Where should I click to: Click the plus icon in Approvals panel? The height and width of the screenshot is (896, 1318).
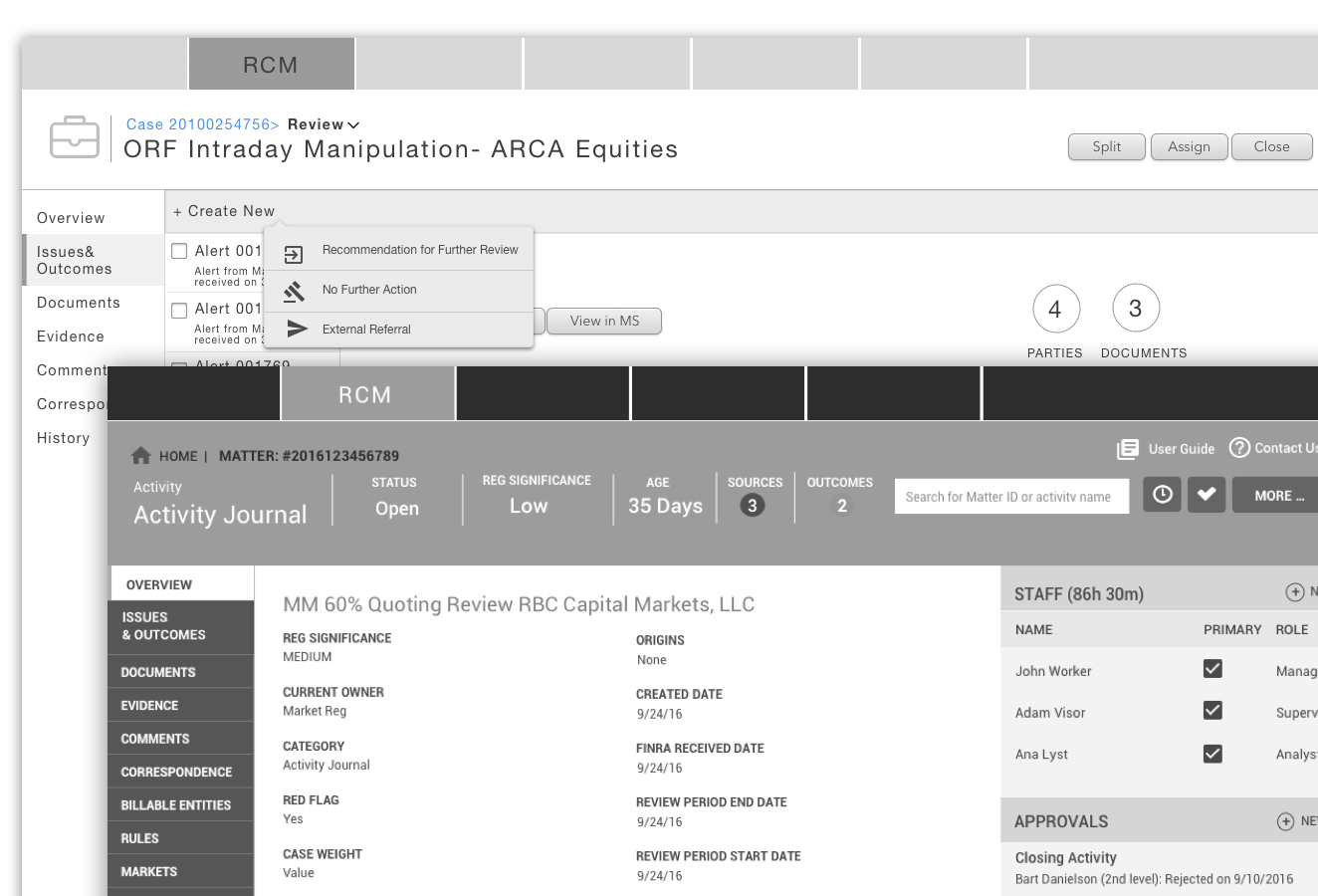(1285, 821)
